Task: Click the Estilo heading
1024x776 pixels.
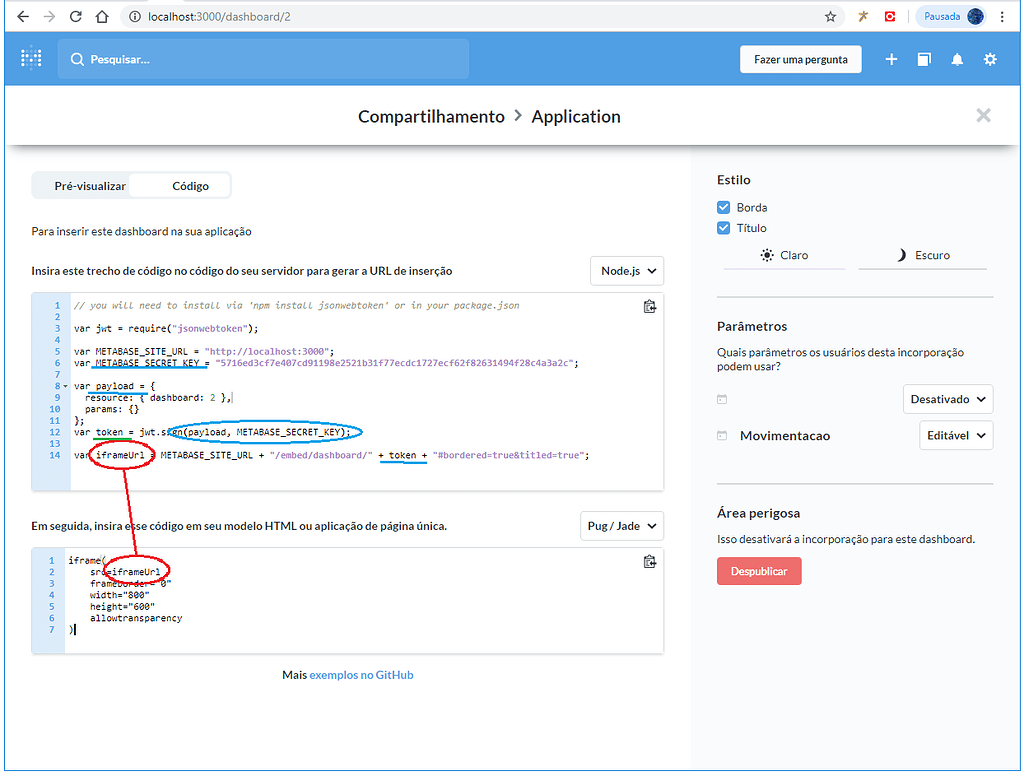Action: (x=733, y=180)
